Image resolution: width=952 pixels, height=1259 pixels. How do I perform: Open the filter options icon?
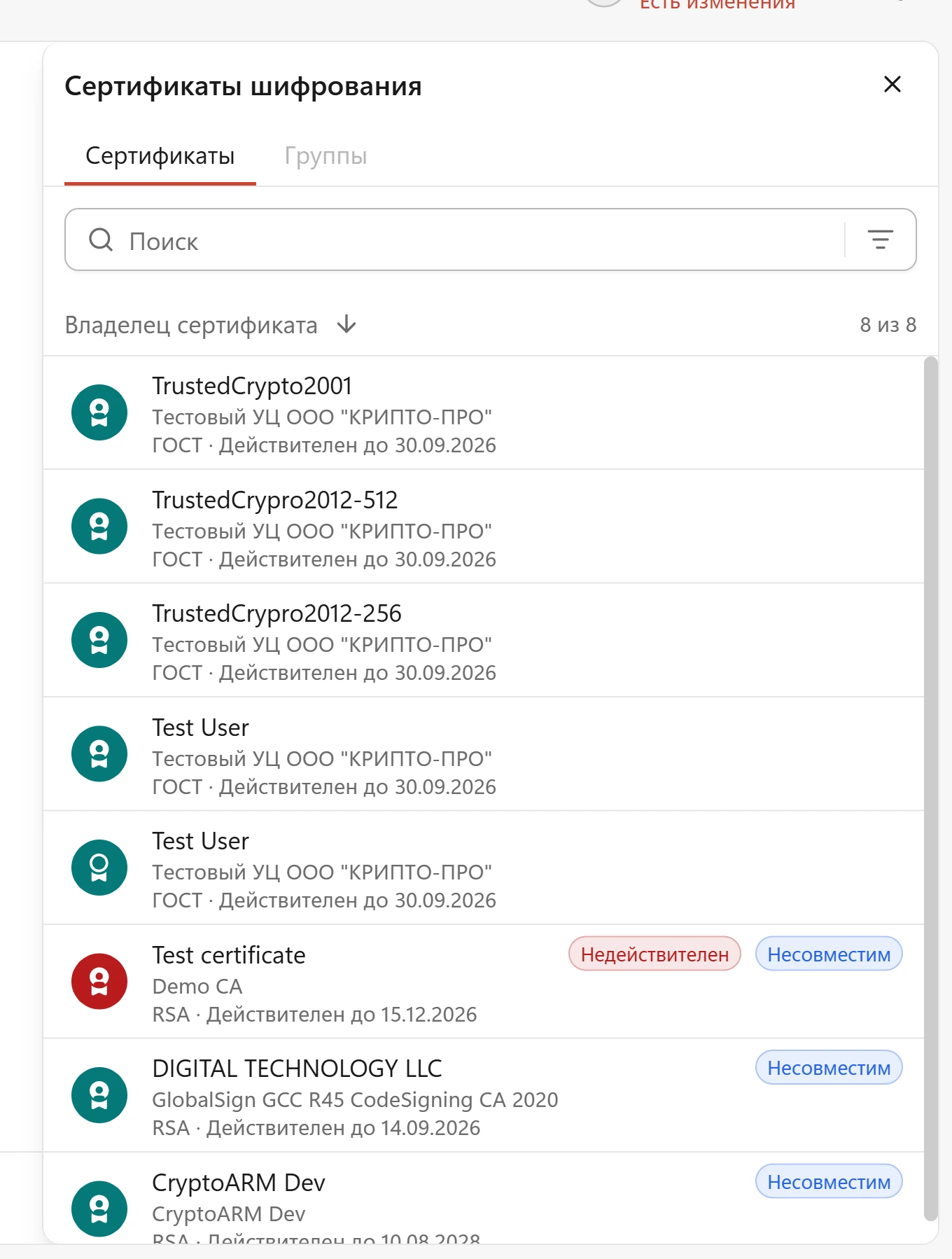(x=881, y=240)
